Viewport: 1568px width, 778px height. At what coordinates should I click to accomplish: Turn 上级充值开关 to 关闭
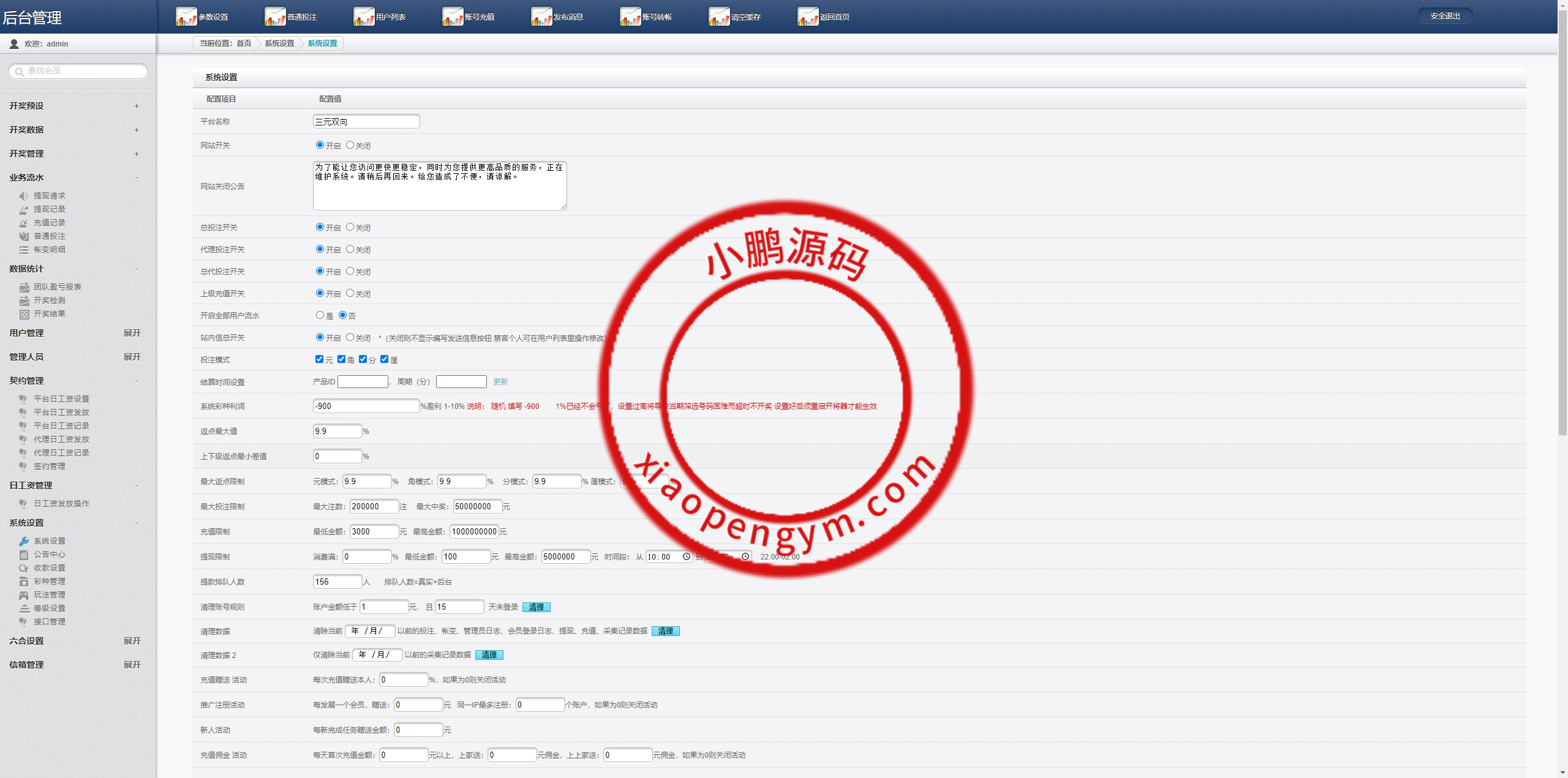(350, 293)
